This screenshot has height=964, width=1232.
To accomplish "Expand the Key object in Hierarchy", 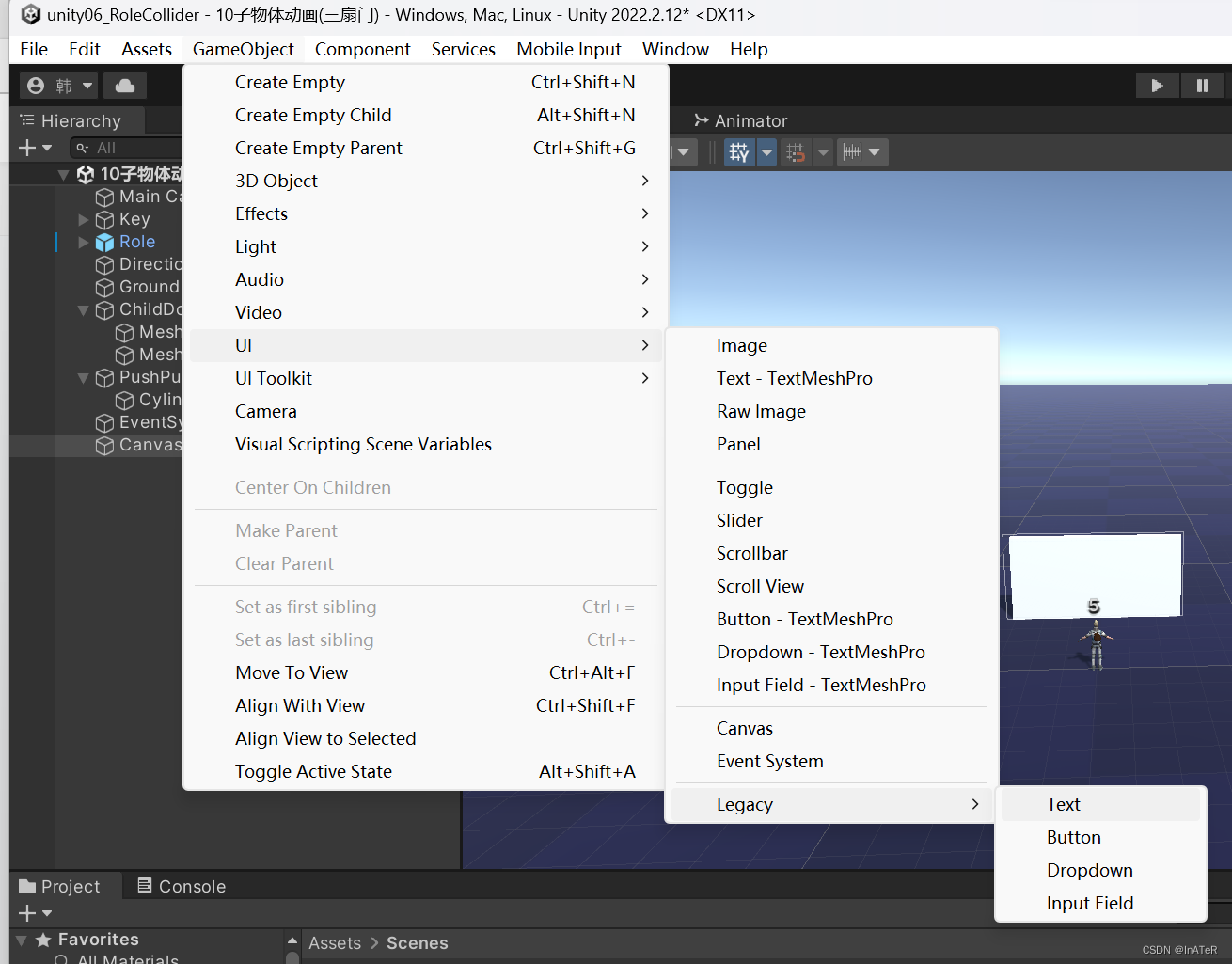I will tap(83, 219).
